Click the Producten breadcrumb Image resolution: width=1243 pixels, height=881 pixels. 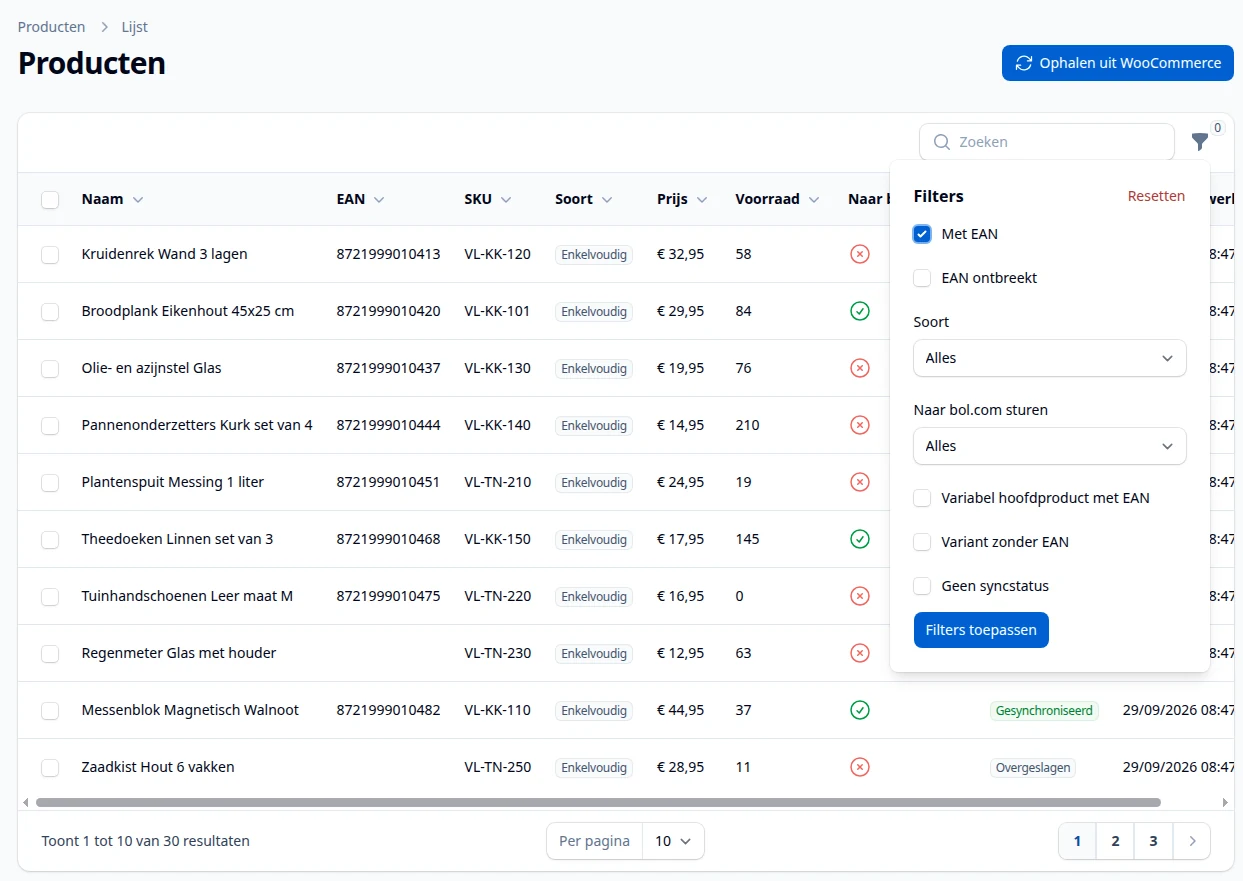52,27
